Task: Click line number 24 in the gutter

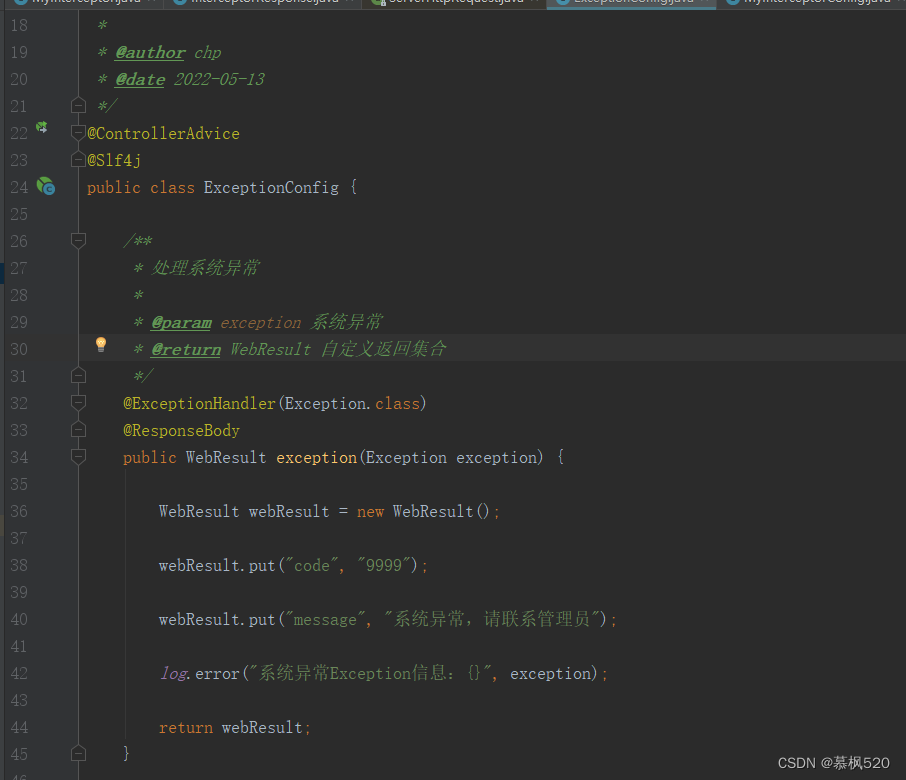Action: [19, 187]
